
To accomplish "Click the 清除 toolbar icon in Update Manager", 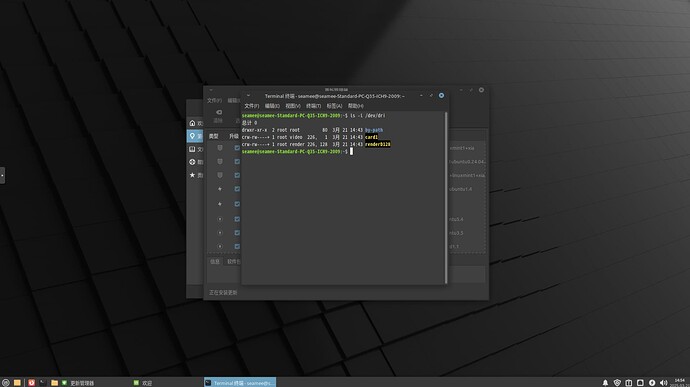I will [x=218, y=116].
